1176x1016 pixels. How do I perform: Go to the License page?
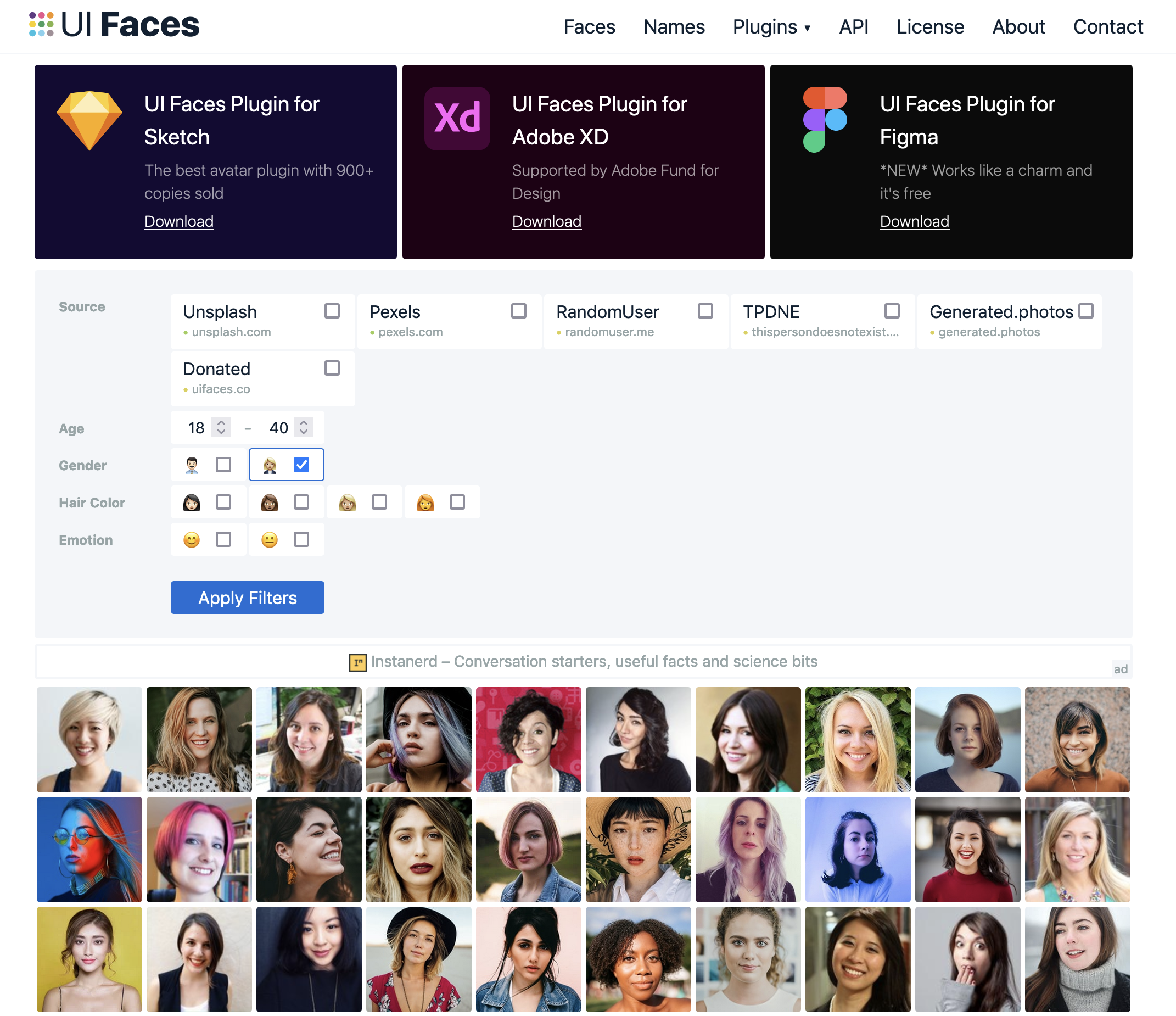[929, 27]
